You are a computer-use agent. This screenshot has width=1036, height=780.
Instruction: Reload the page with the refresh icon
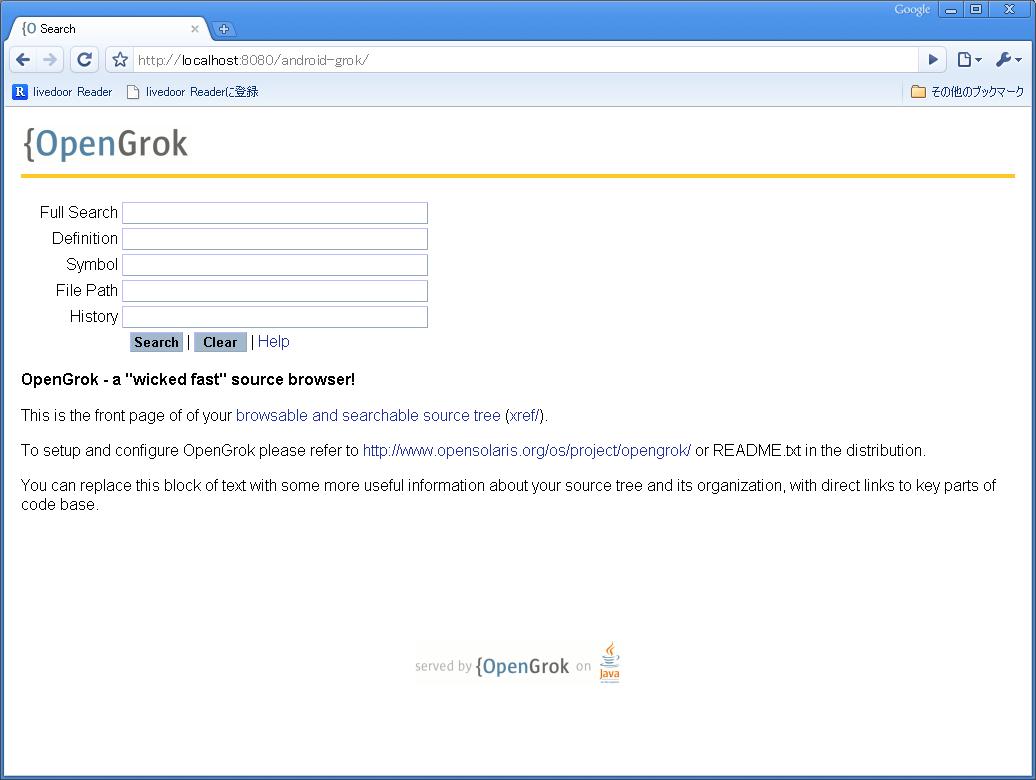[85, 60]
